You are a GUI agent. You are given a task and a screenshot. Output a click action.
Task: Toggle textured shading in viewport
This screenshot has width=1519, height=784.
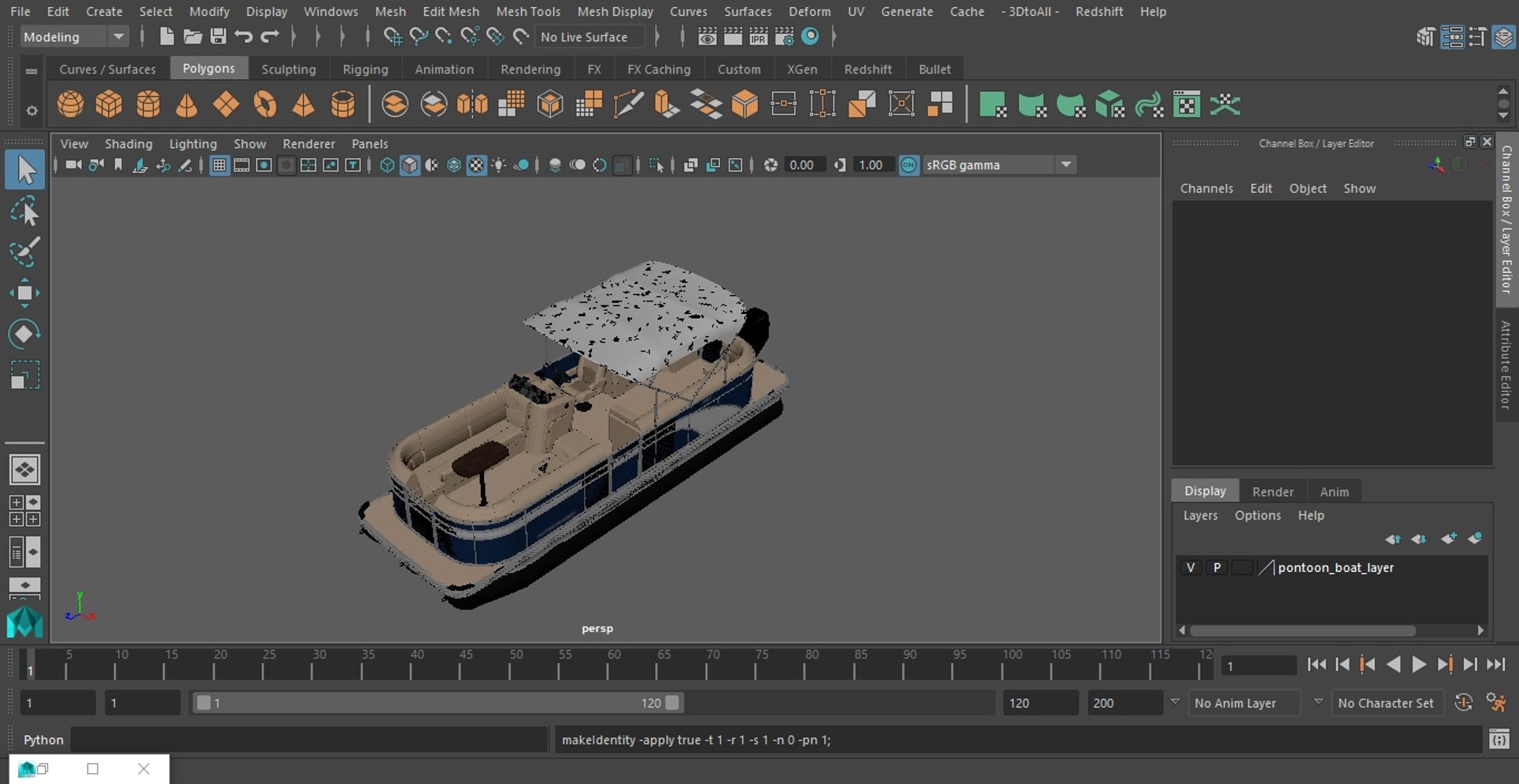click(x=476, y=165)
